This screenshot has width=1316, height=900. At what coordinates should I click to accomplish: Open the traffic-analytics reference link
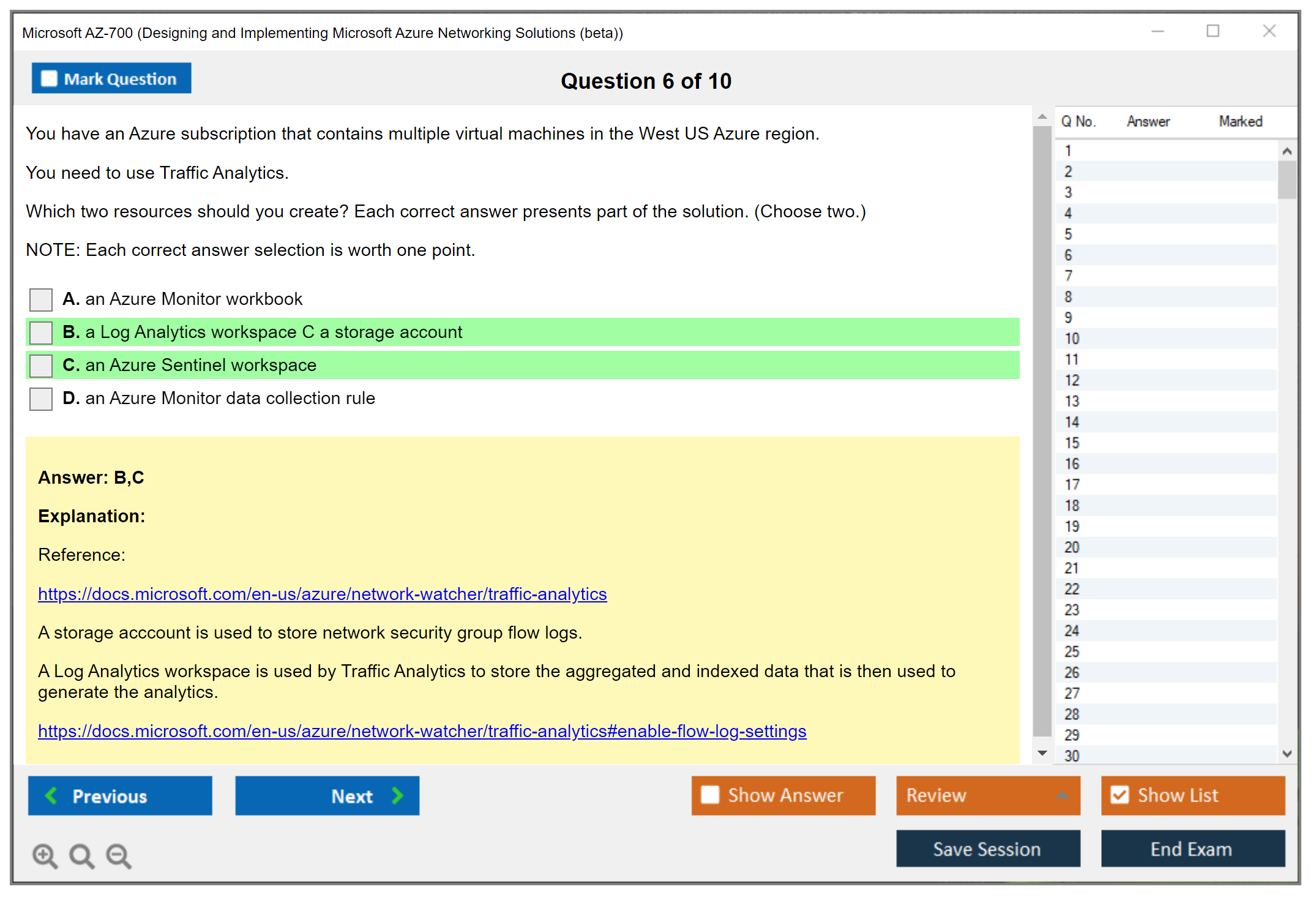322,594
